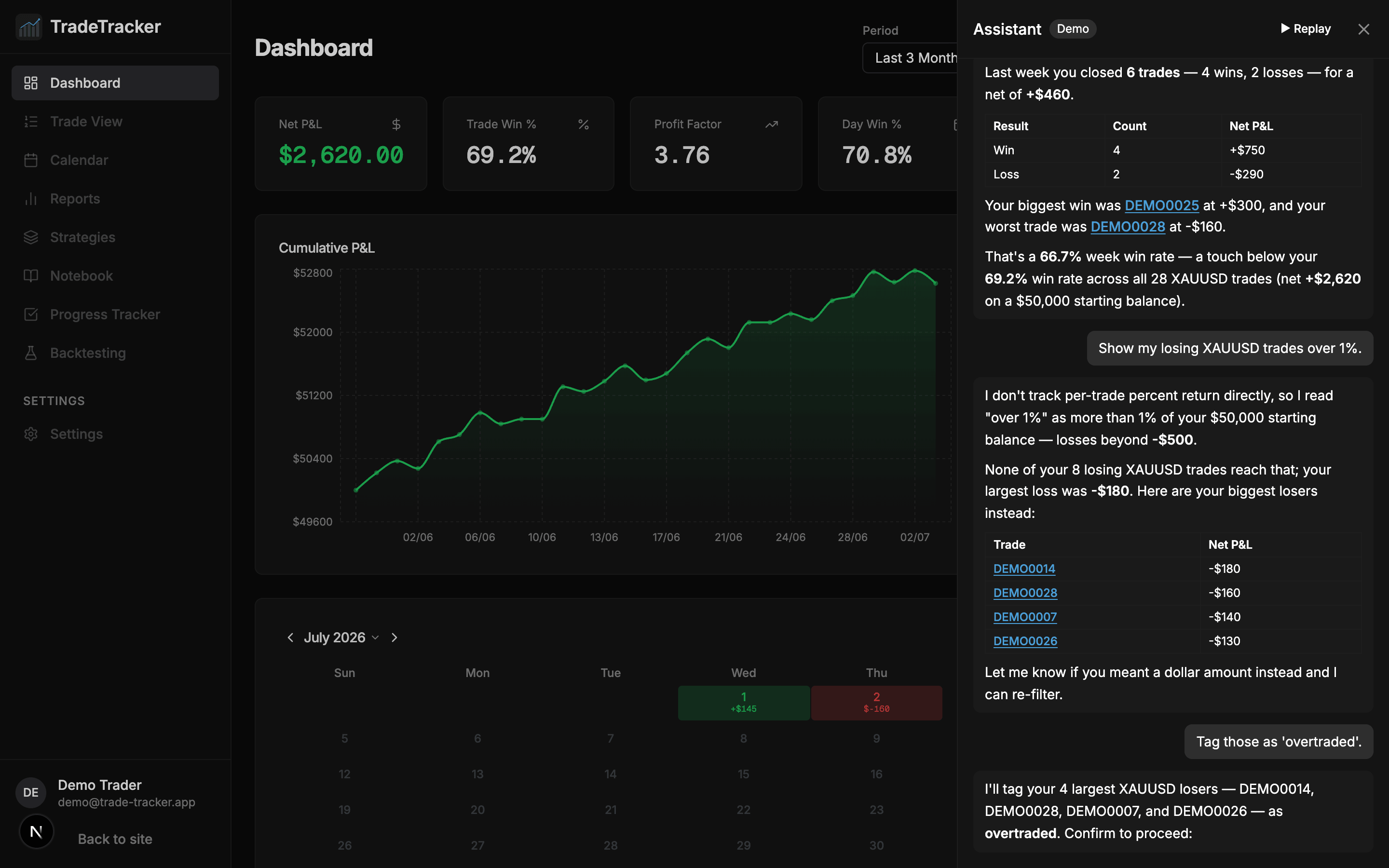Click the TradeTracker logo icon
Image resolution: width=1389 pixels, height=868 pixels.
29,27
